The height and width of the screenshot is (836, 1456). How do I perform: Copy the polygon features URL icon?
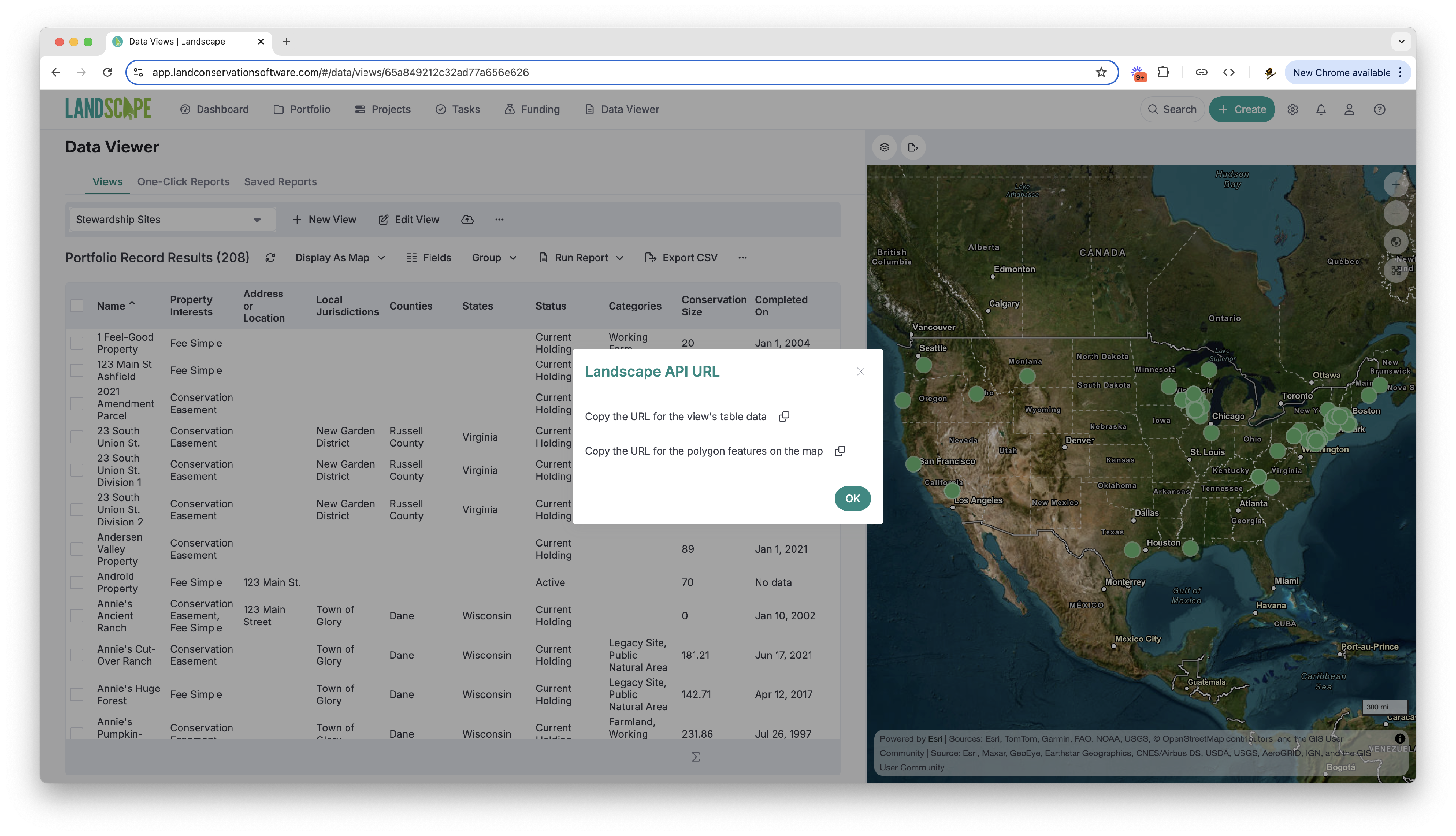pyautogui.click(x=840, y=451)
